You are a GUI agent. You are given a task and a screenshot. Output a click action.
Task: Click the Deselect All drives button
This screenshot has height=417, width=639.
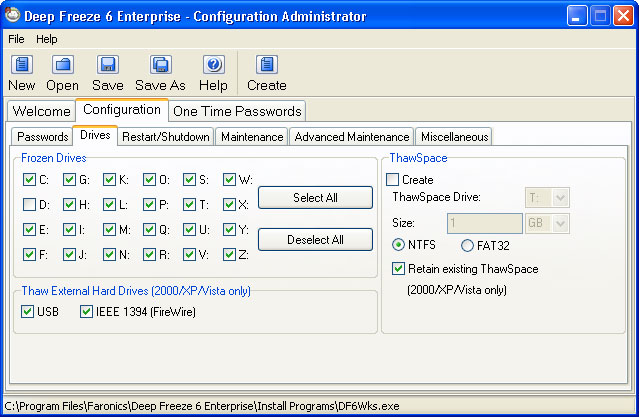pyautogui.click(x=315, y=239)
